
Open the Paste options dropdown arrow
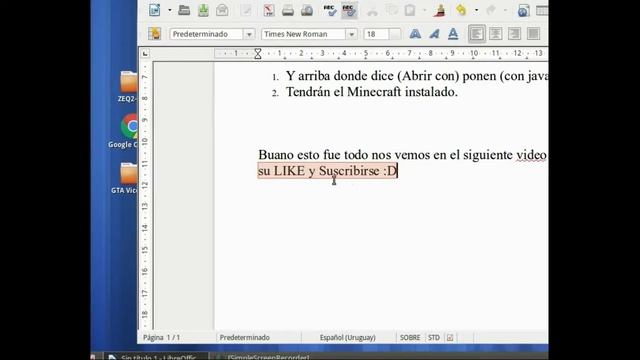424,10
